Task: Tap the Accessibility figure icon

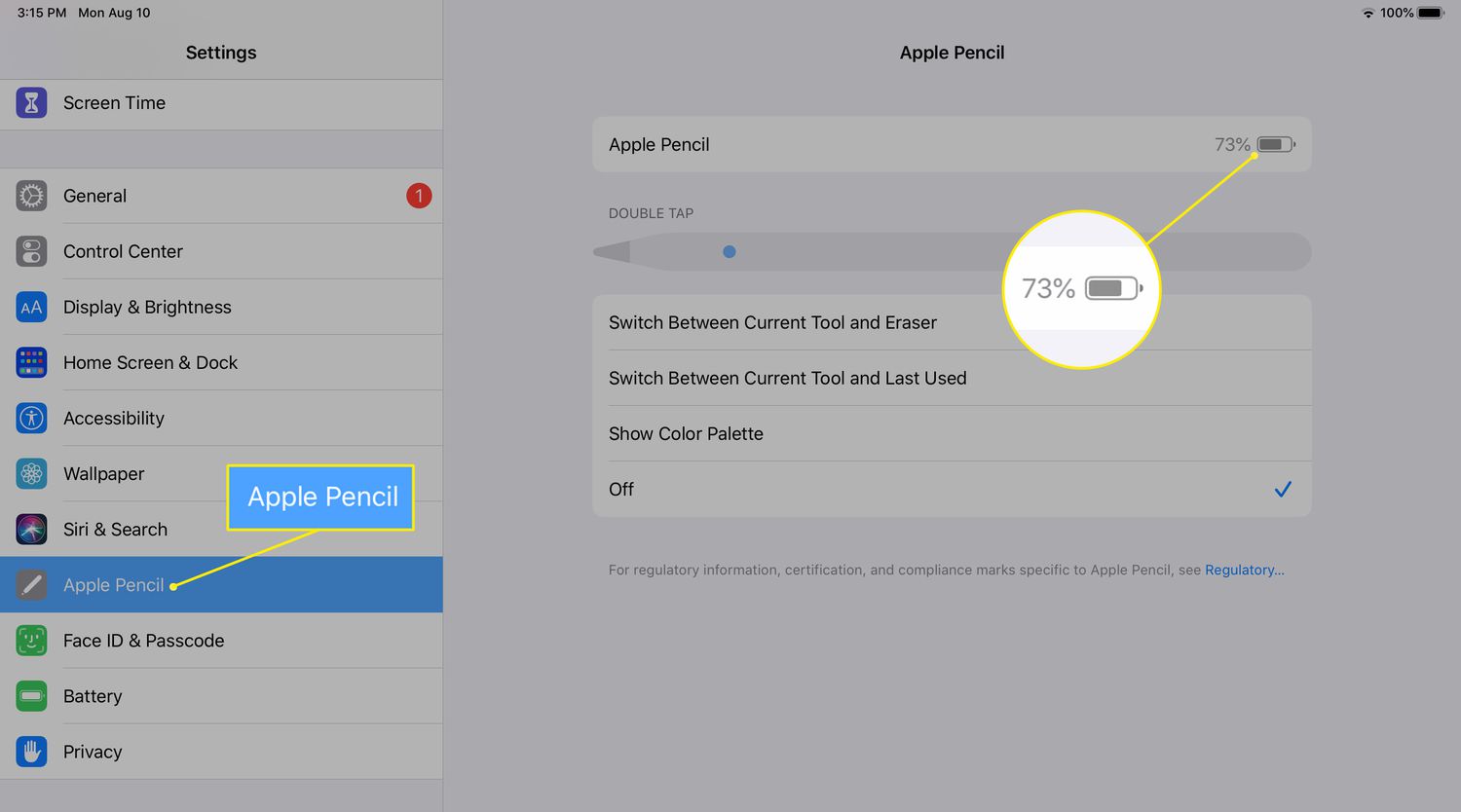Action: (x=31, y=418)
